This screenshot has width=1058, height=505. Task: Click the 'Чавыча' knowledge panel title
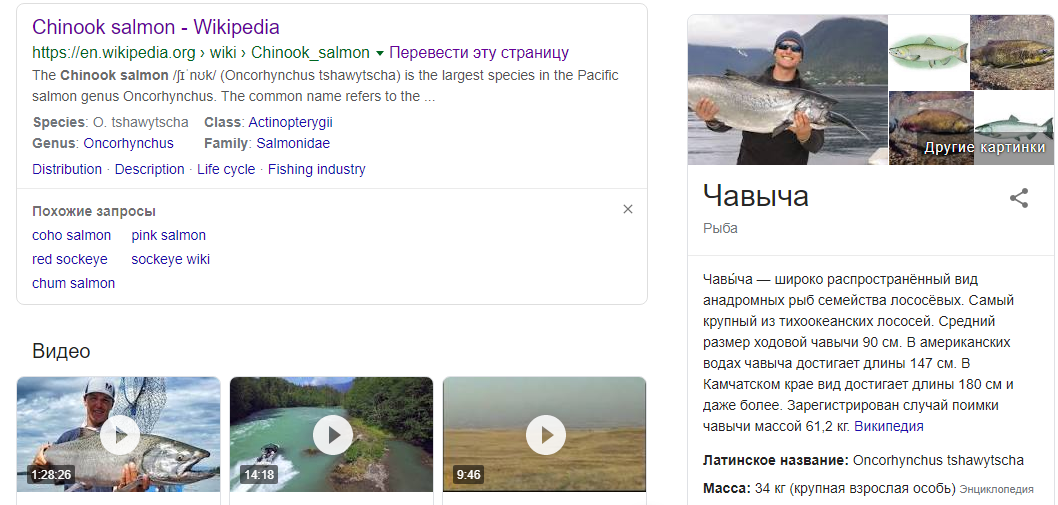click(x=756, y=196)
